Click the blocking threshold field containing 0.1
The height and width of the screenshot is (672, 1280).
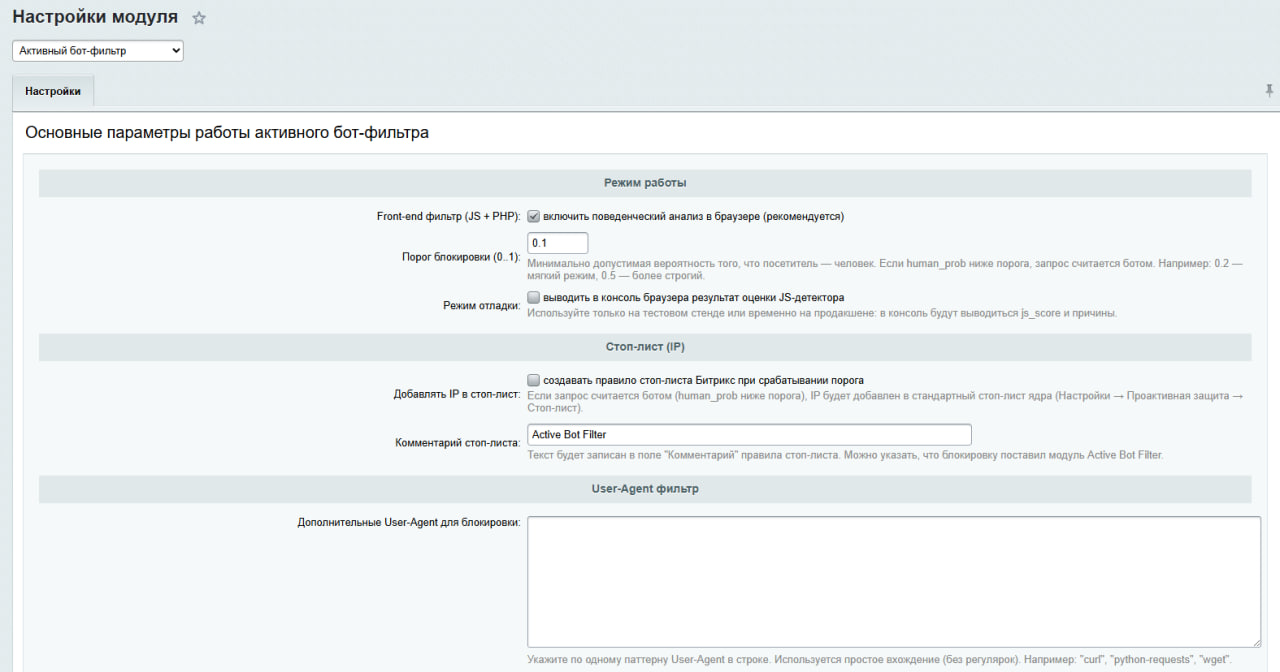click(557, 243)
